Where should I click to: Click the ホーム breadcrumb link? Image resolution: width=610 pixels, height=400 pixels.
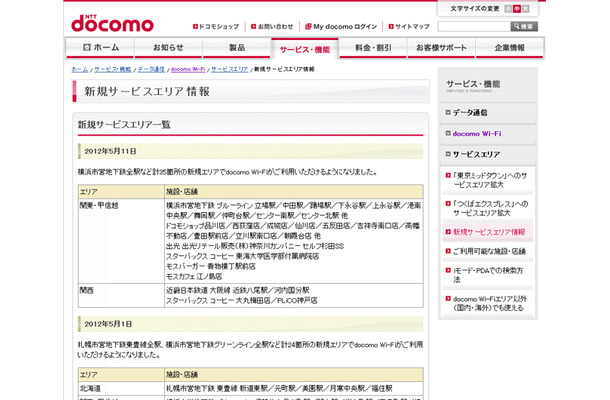[80, 69]
